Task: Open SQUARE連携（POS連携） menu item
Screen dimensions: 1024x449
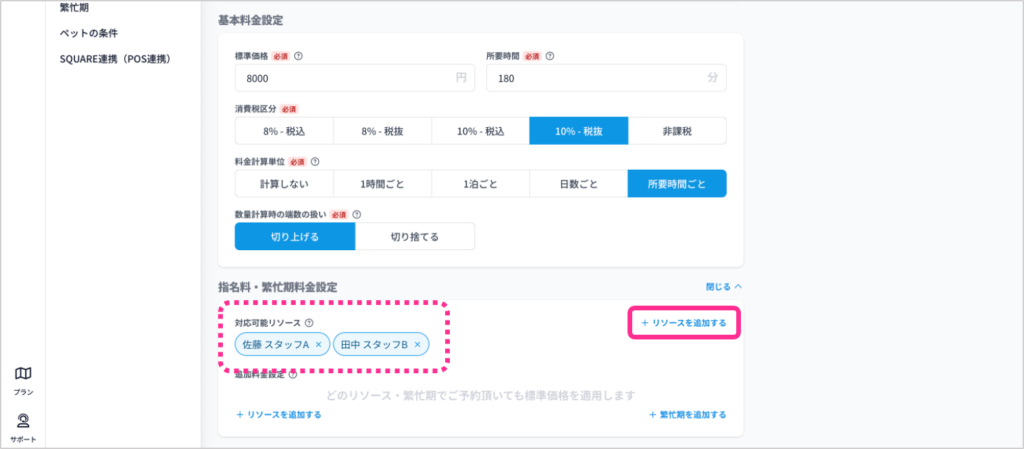Action: tap(115, 59)
